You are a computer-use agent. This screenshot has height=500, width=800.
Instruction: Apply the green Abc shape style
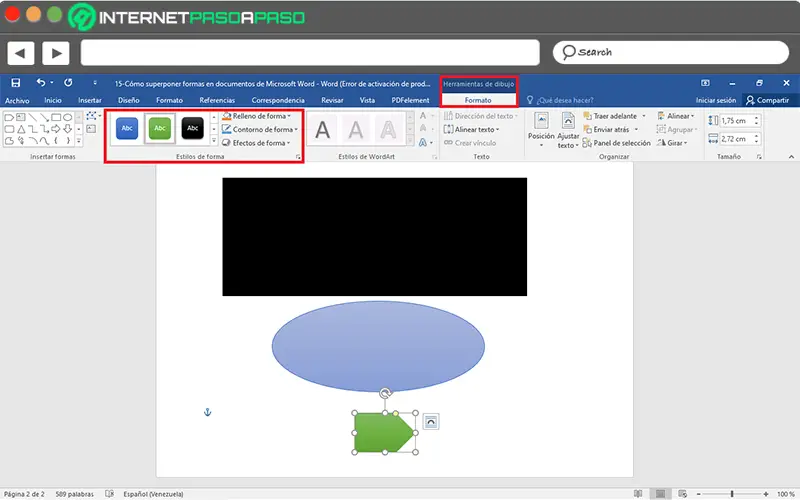point(160,128)
